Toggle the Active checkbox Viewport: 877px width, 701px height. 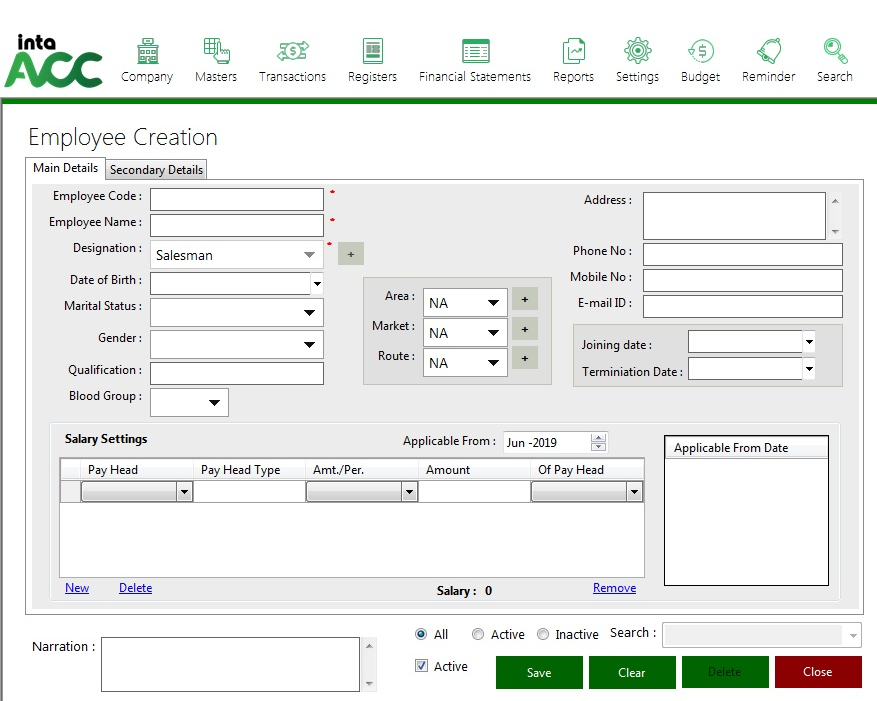point(422,666)
